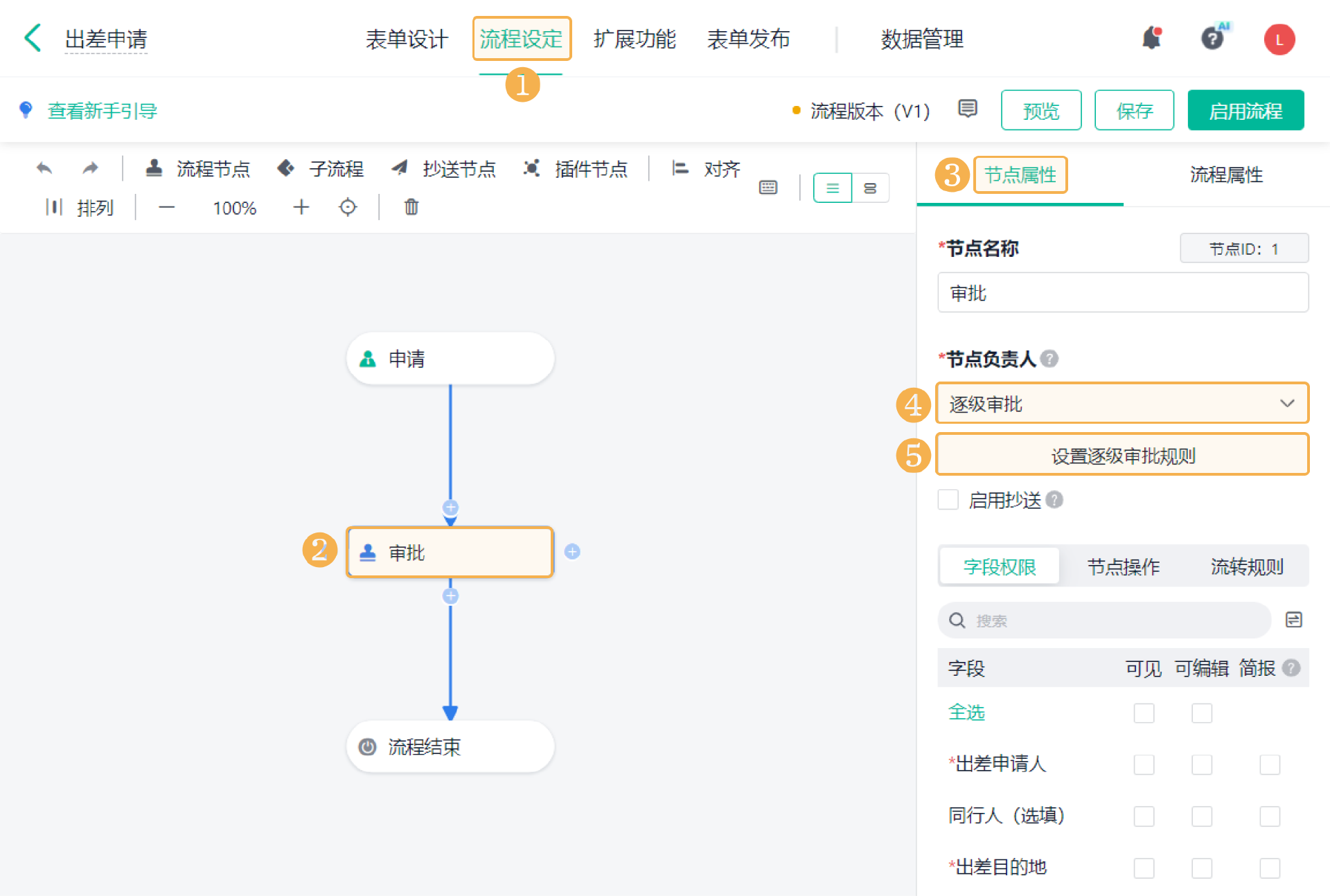Image resolution: width=1330 pixels, height=896 pixels.
Task: Click the center locate target icon
Action: [348, 207]
